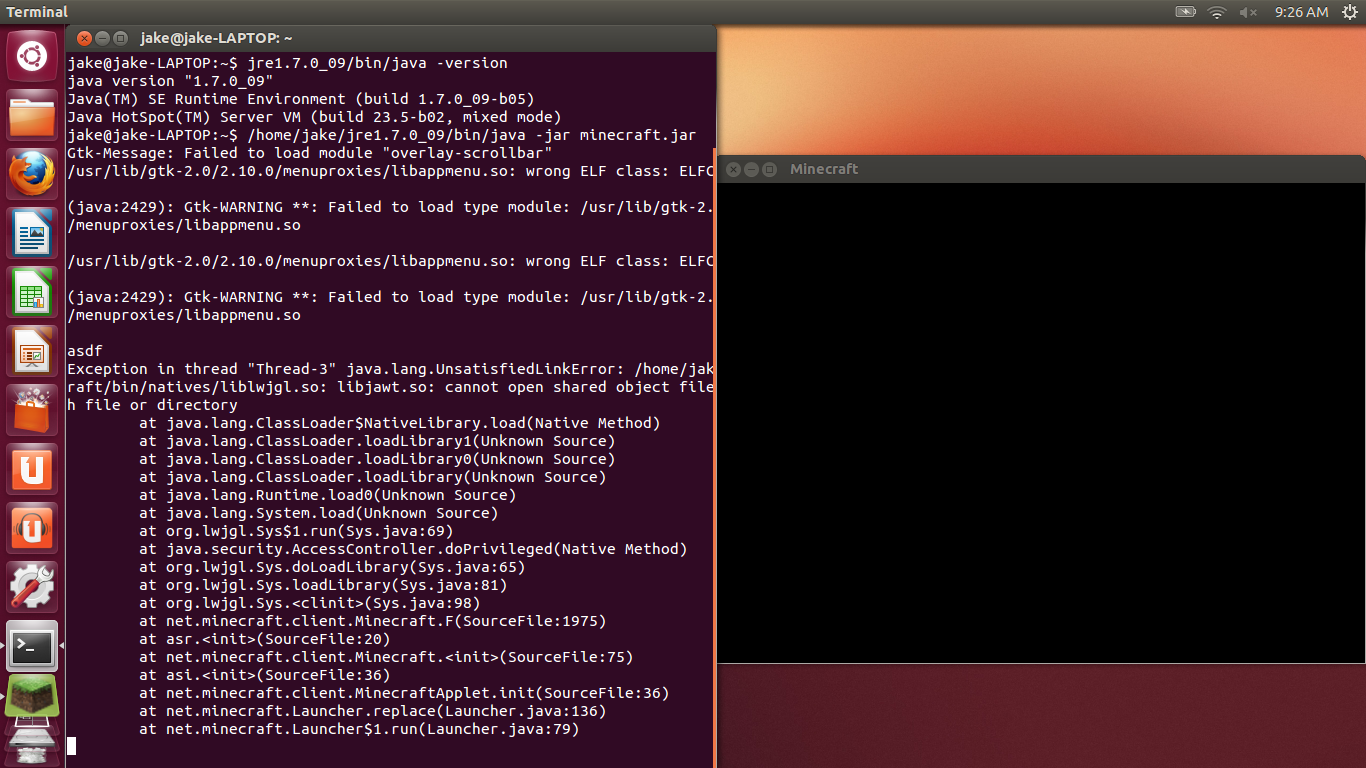Click the 'java.lang.System.load(Unknown Source)' line
The image size is (1366, 768).
319,513
